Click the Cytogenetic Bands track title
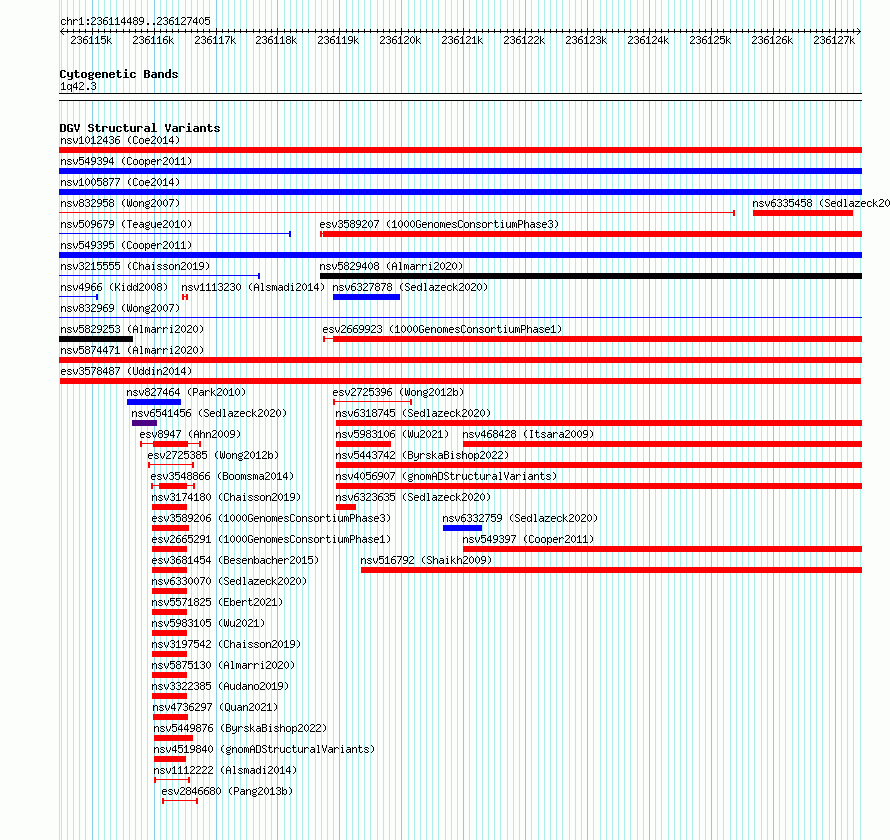890x840 pixels. (119, 74)
